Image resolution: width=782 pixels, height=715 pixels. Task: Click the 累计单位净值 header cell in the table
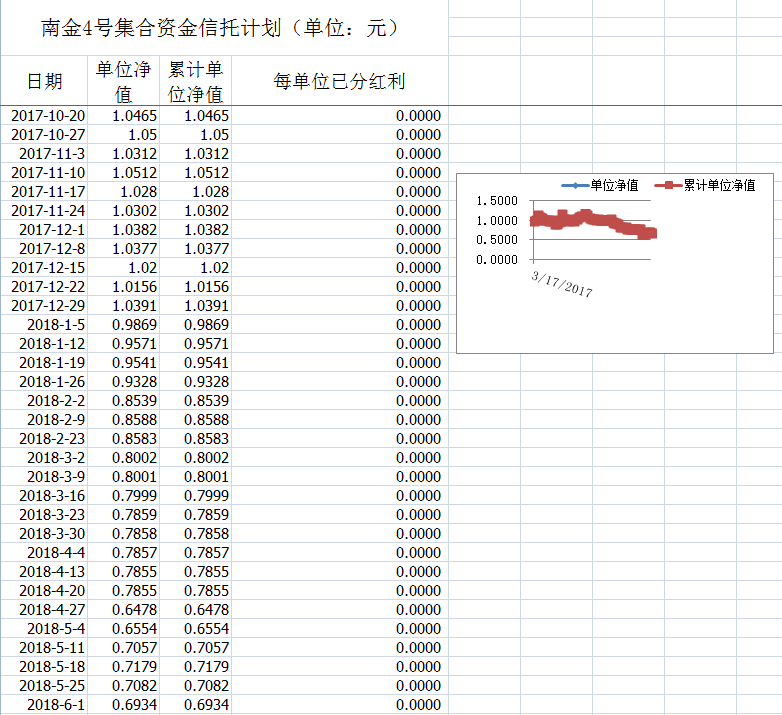pos(195,81)
